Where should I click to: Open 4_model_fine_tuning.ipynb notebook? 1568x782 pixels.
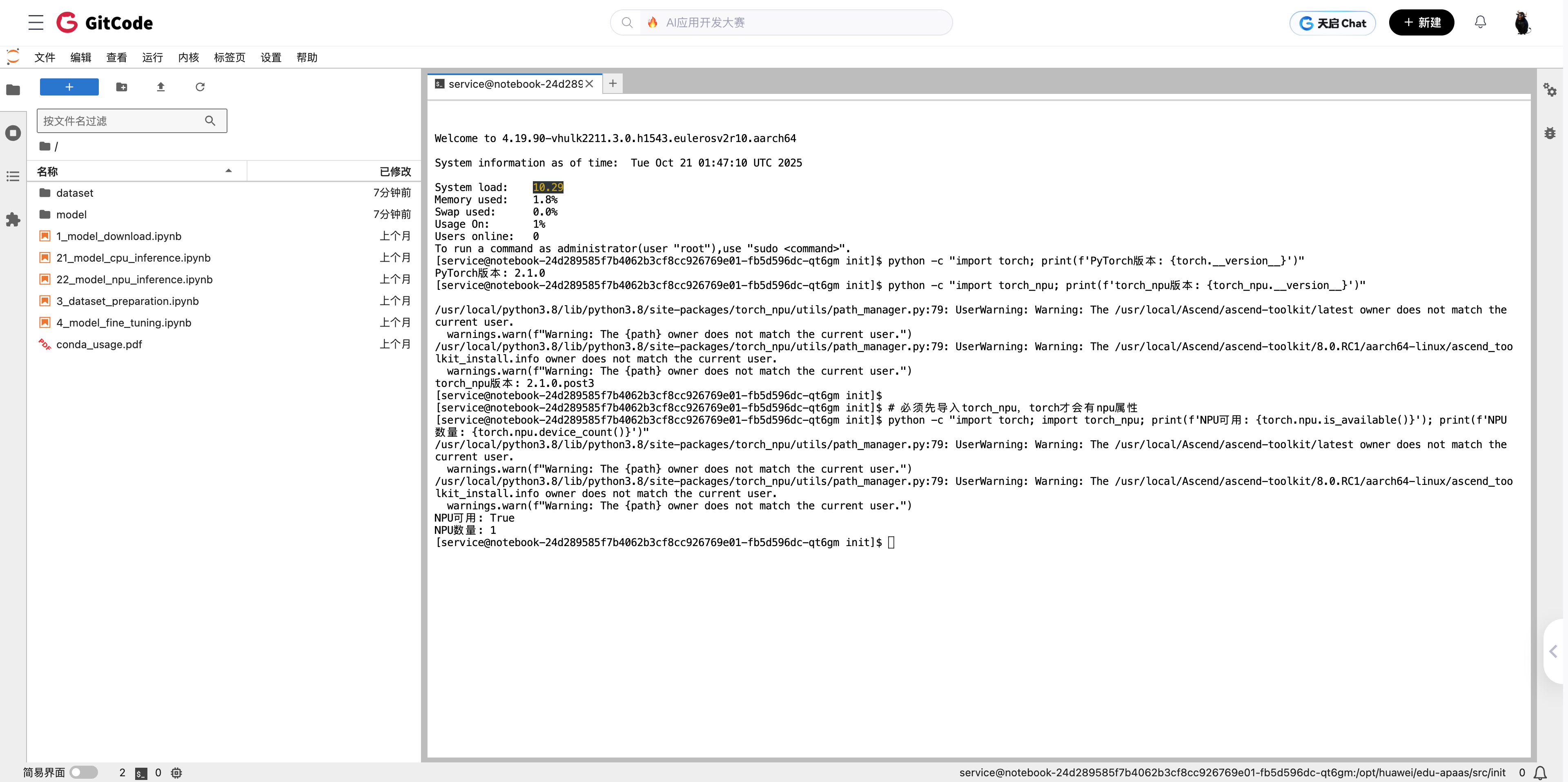tap(124, 322)
